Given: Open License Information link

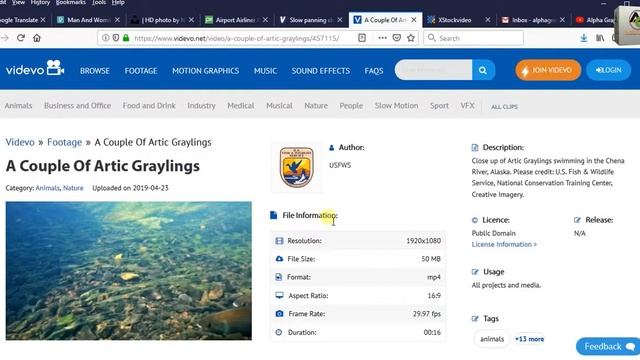Looking at the screenshot, I should (x=504, y=244).
